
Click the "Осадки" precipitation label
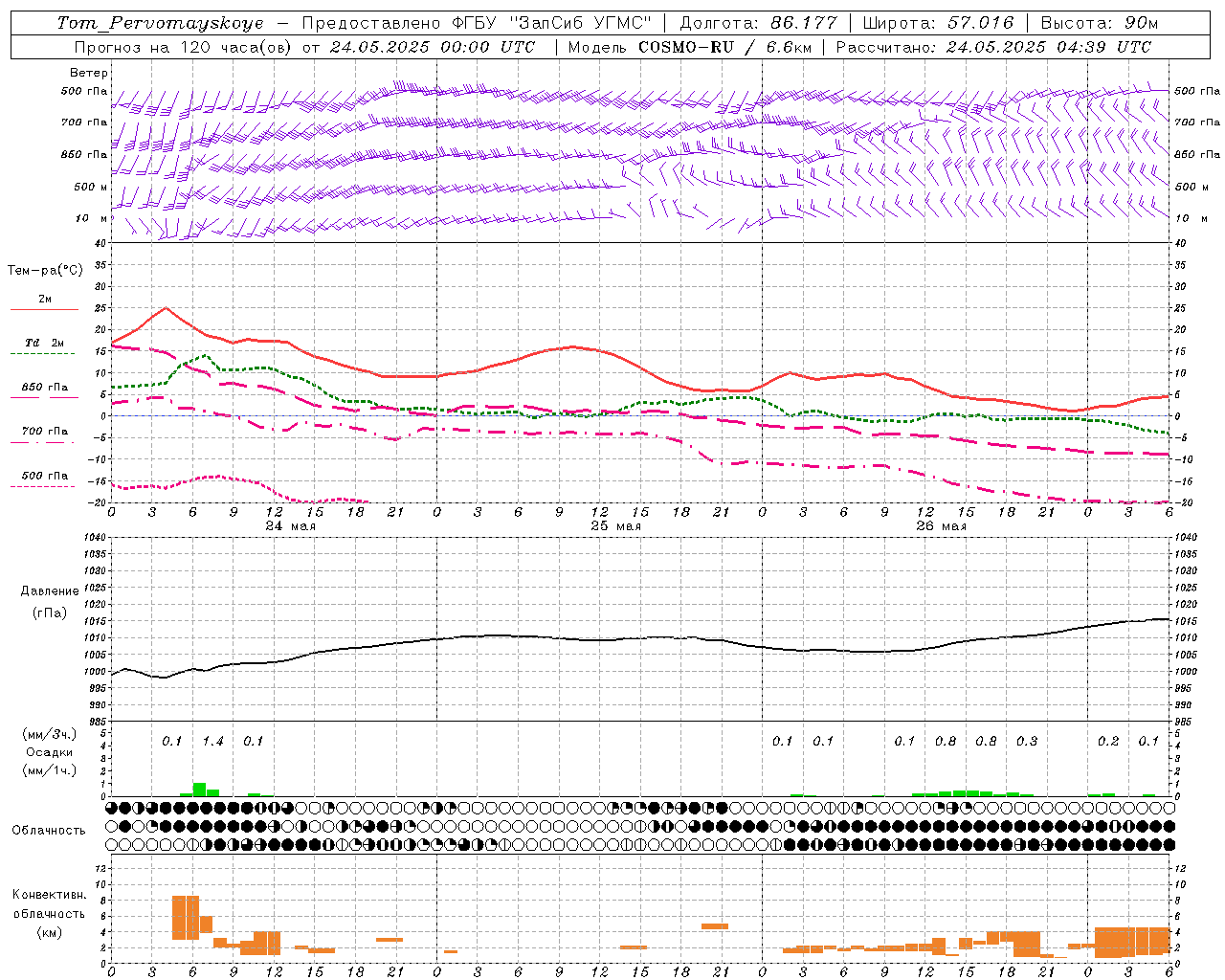50,752
